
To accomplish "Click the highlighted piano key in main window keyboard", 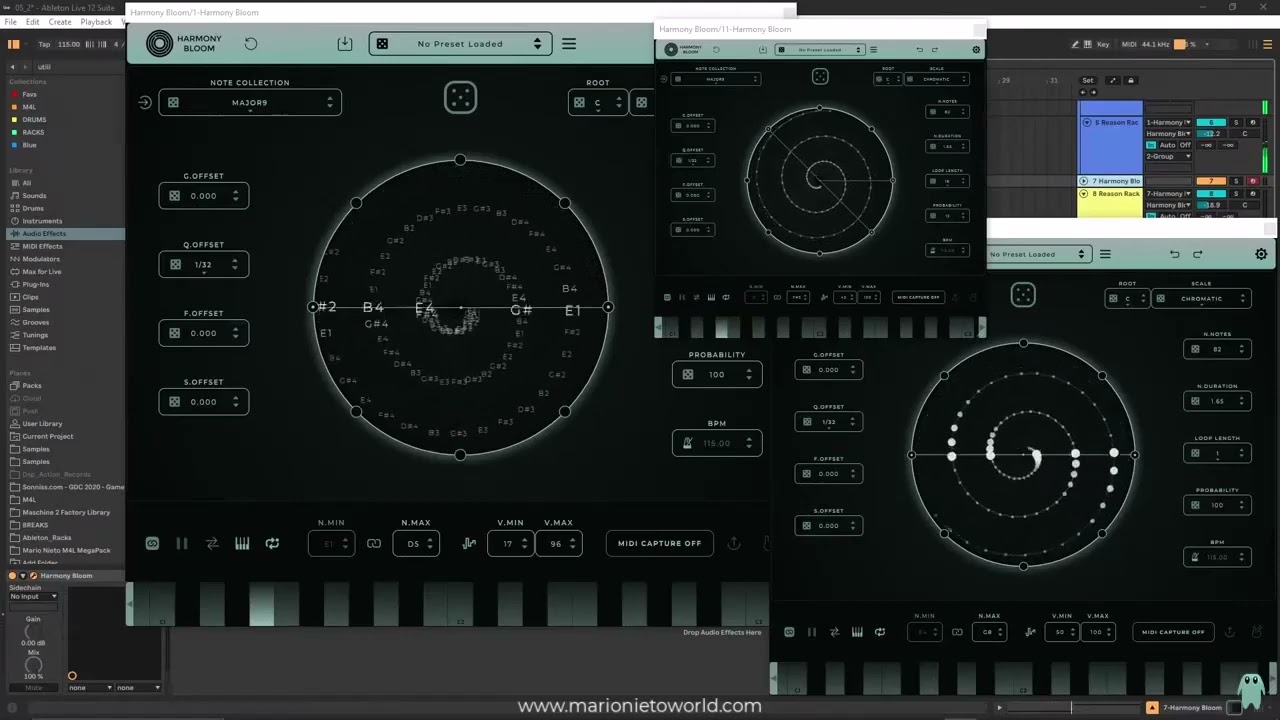I will click(x=262, y=606).
